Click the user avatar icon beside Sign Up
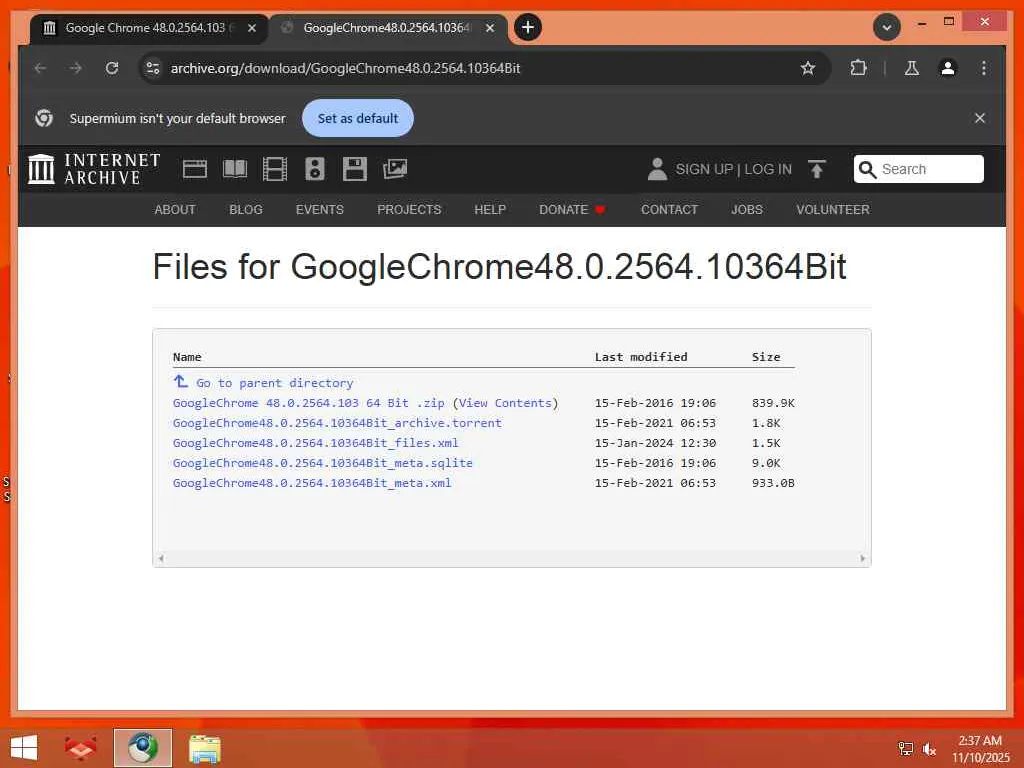The width and height of the screenshot is (1024, 768). 657,169
